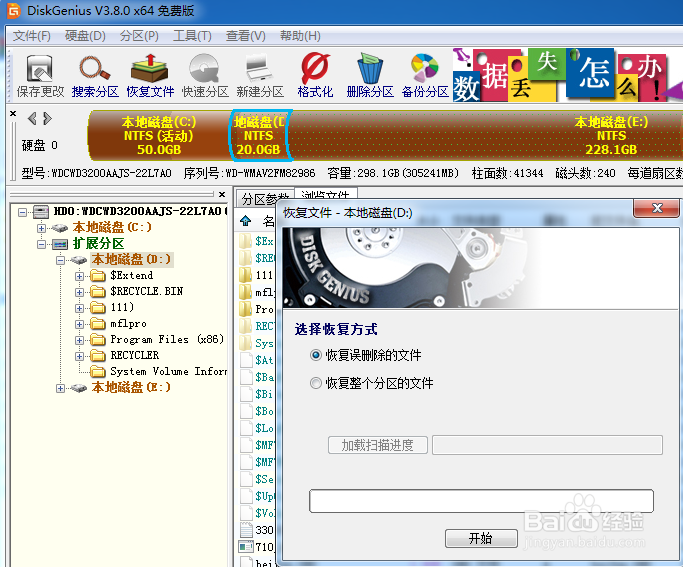Viewport: 683px width, 567px height.
Task: Click the New Partition (新建分区) icon
Action: [x=260, y=76]
